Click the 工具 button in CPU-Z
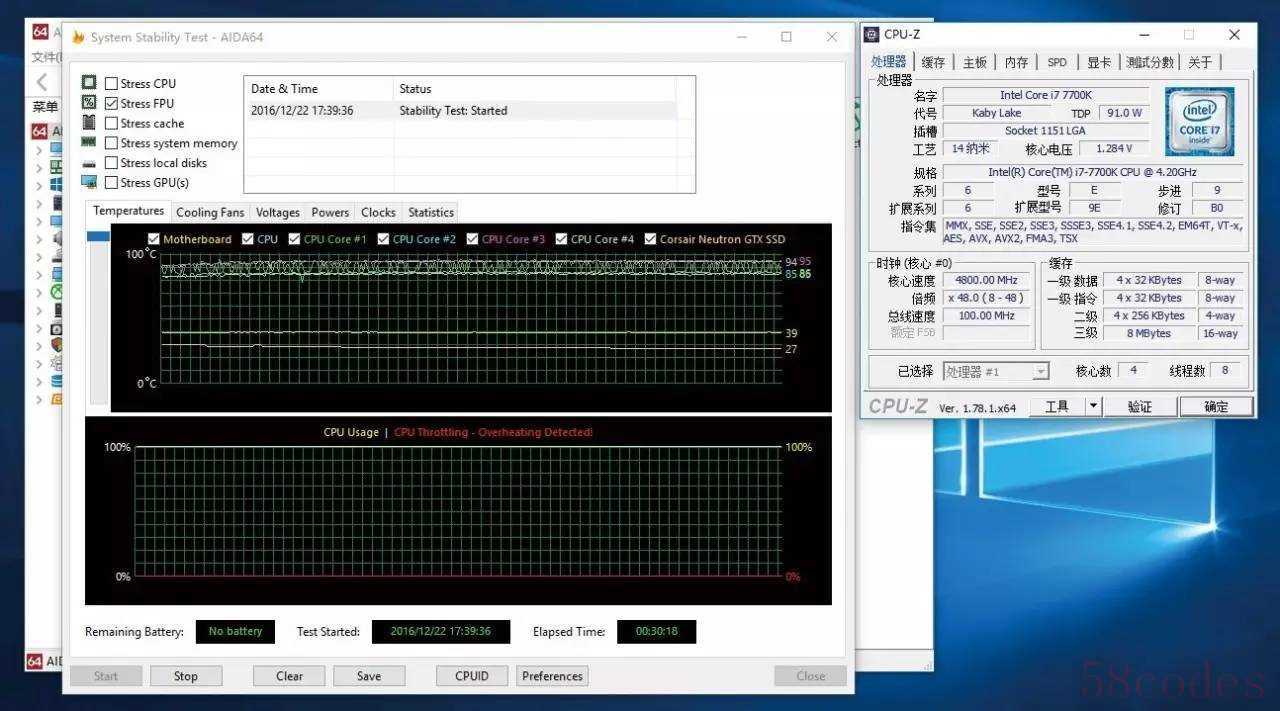 pyautogui.click(x=1057, y=406)
